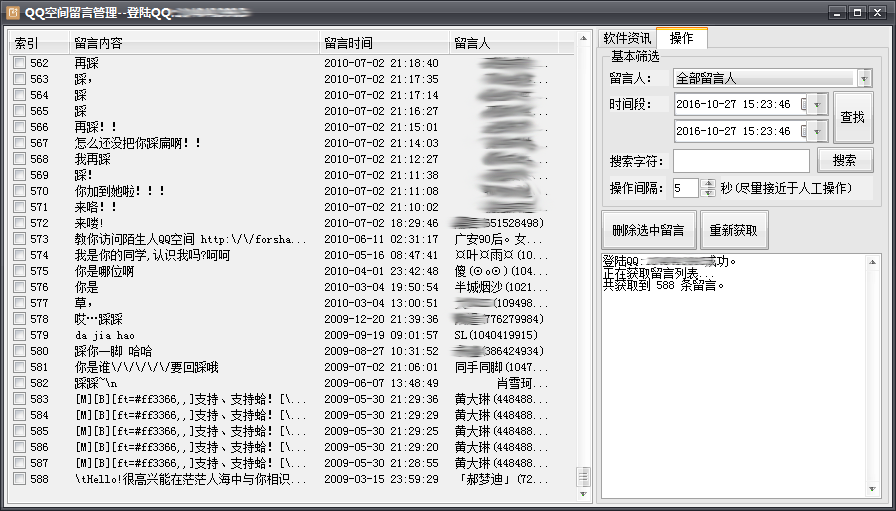The width and height of the screenshot is (896, 511).
Task: Click the 搜索 button
Action: pos(845,161)
